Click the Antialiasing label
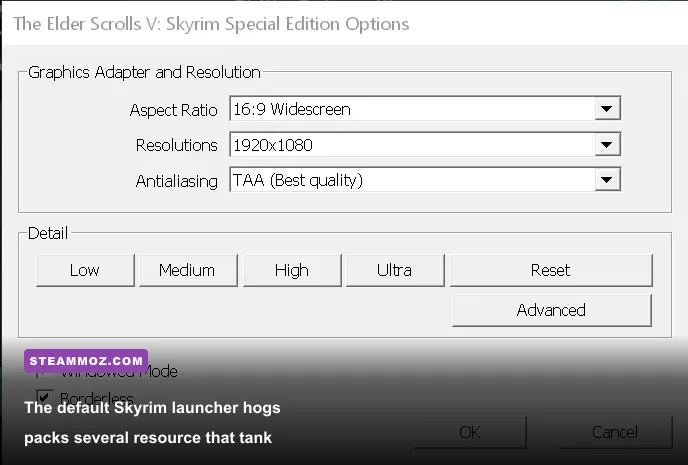Viewport: 688px width, 465px height. 176,181
